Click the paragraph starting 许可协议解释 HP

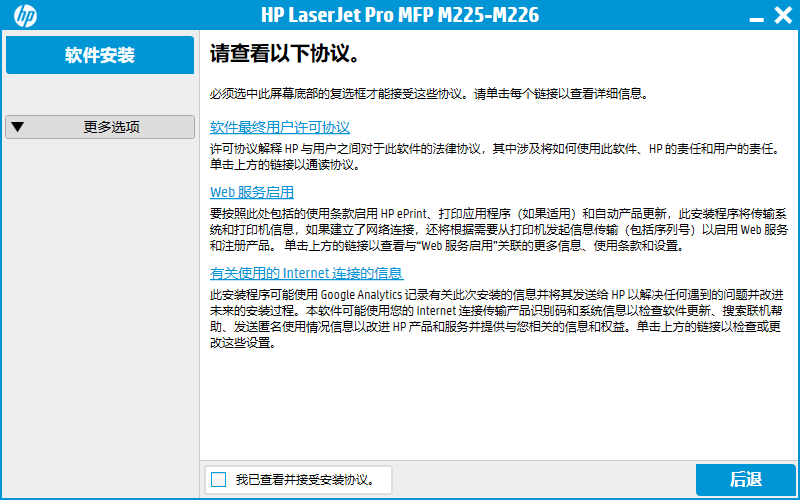click(495, 157)
